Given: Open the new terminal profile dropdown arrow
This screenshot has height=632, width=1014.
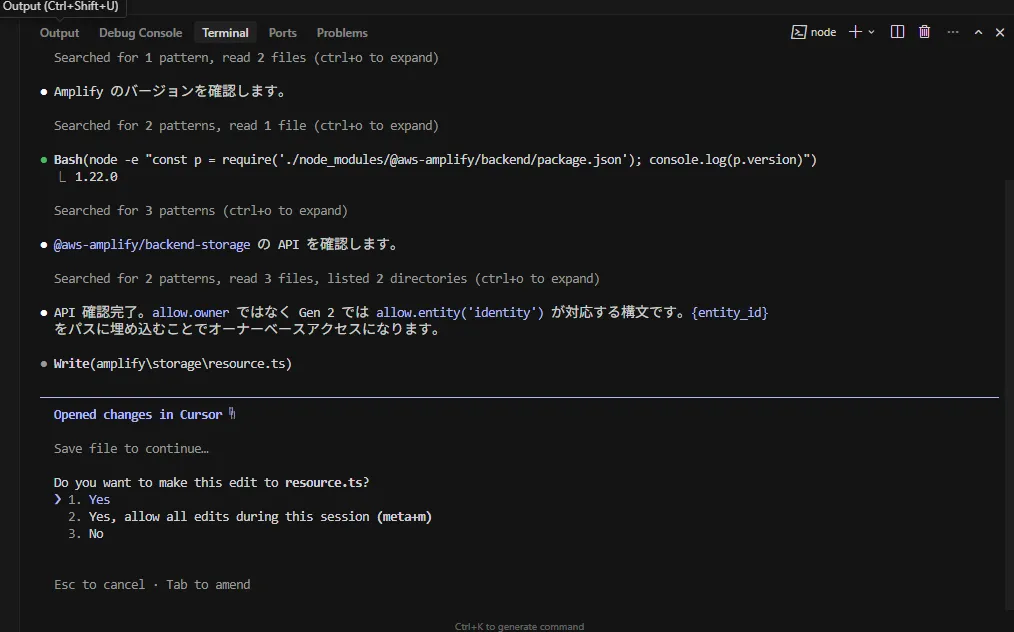Looking at the screenshot, I should [x=872, y=32].
